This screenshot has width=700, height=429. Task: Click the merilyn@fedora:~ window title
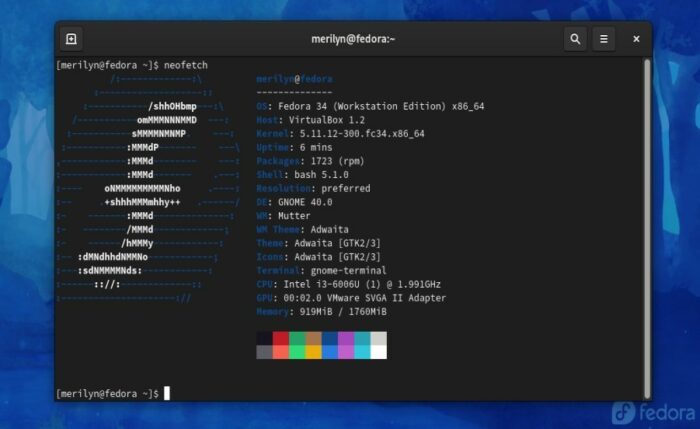[x=353, y=39]
